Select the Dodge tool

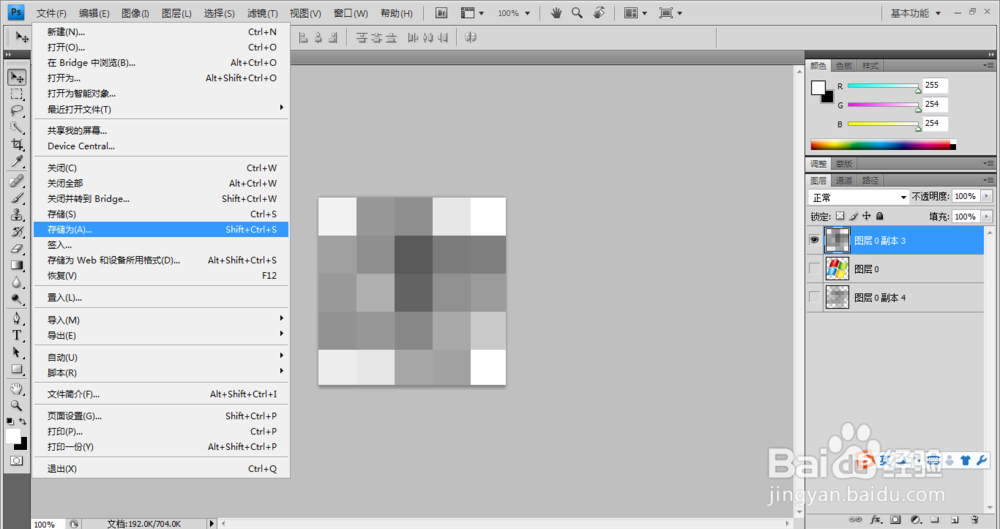coord(17,299)
